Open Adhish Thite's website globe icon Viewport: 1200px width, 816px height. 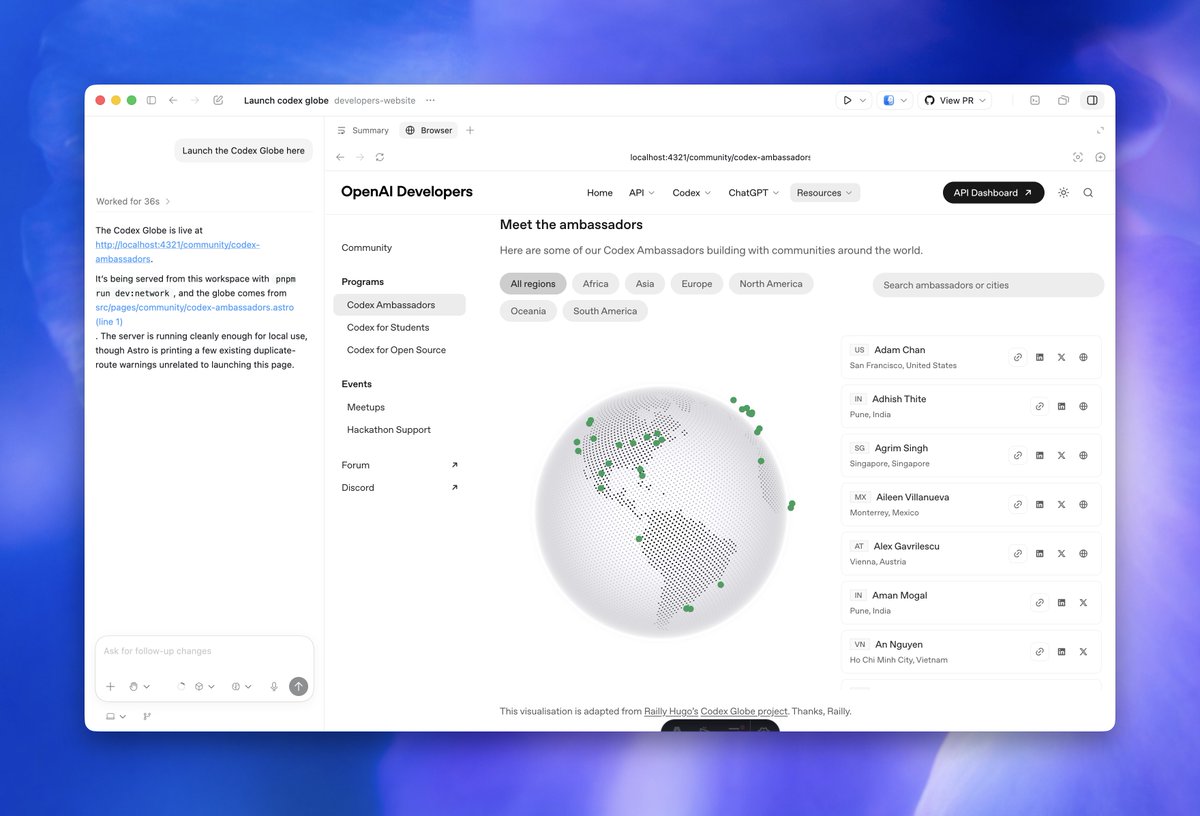(1083, 406)
